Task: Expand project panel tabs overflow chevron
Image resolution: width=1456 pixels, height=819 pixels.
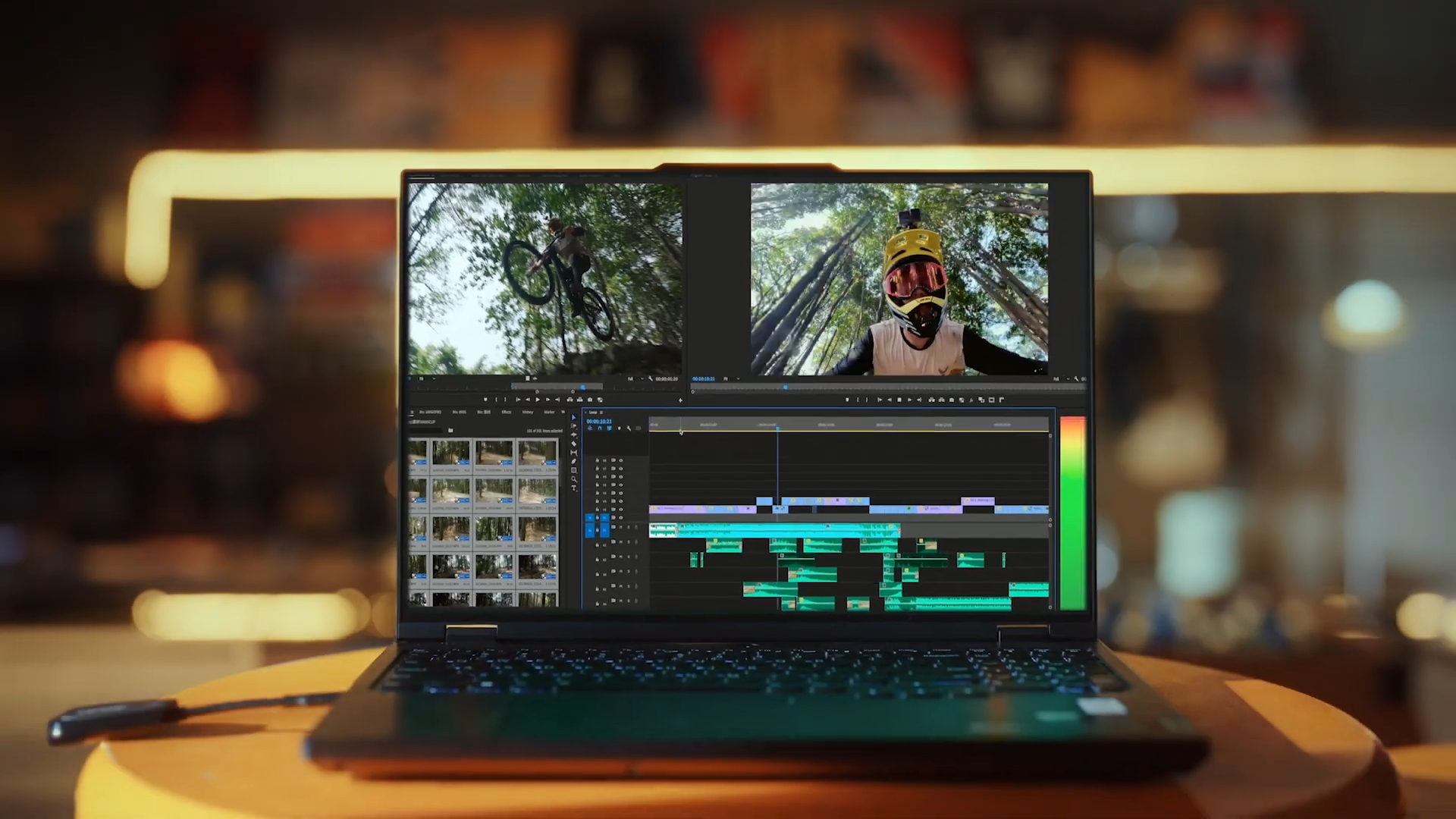Action: point(563,412)
